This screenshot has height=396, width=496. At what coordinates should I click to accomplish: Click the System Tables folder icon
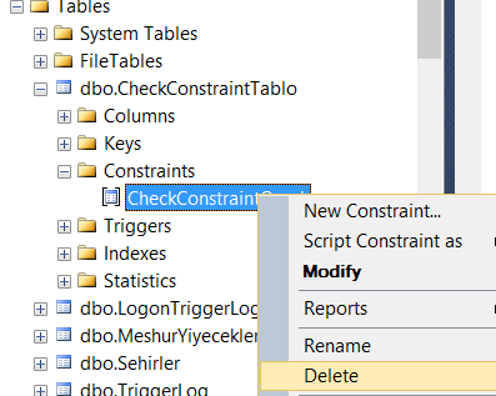[63, 33]
